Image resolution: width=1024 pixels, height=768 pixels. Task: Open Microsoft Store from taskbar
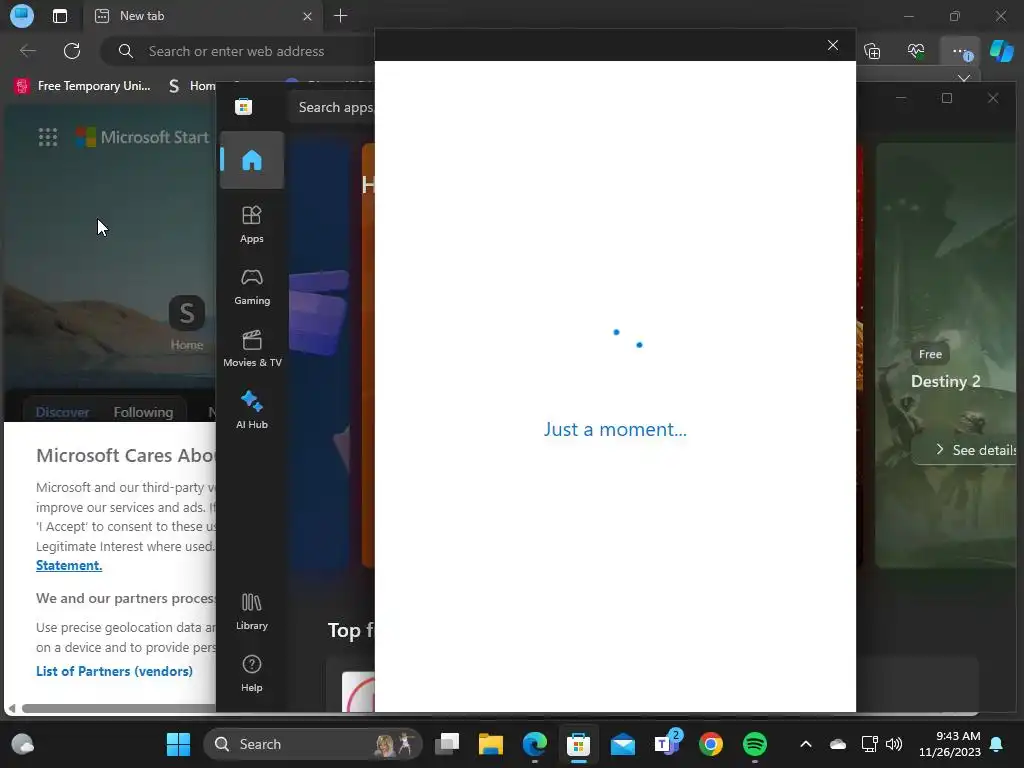579,744
